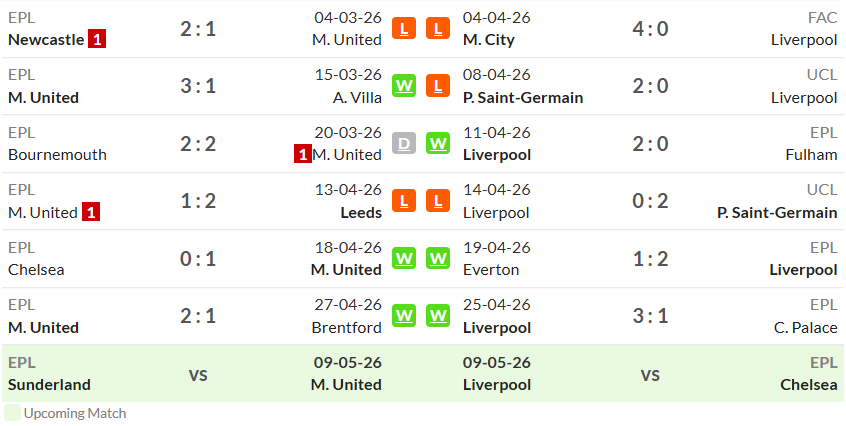Viewport: 846px width, 426px height.
Task: Click the green W badge for 15-03-26 A. Villa match
Action: point(404,86)
